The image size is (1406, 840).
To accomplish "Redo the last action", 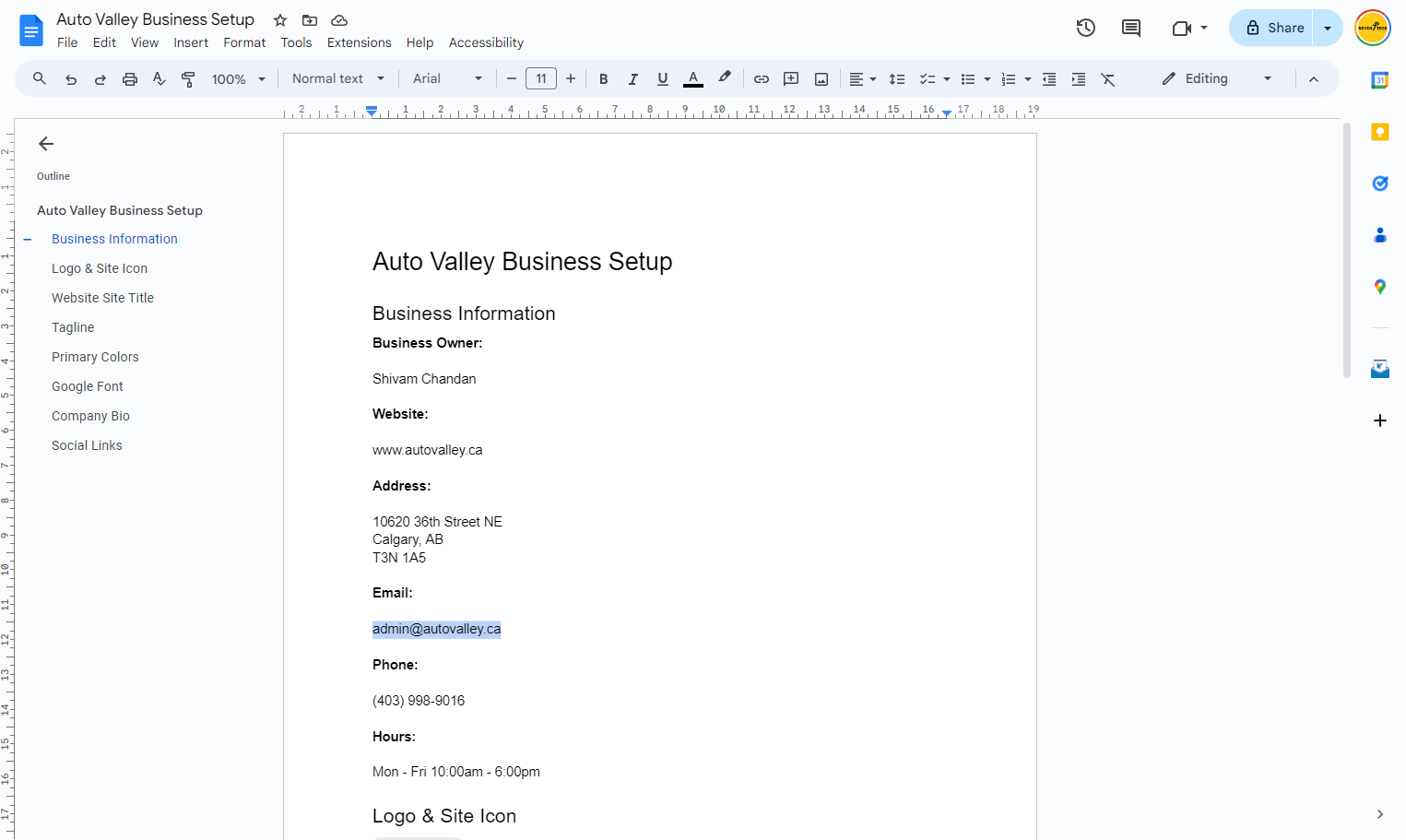I will coord(100,79).
